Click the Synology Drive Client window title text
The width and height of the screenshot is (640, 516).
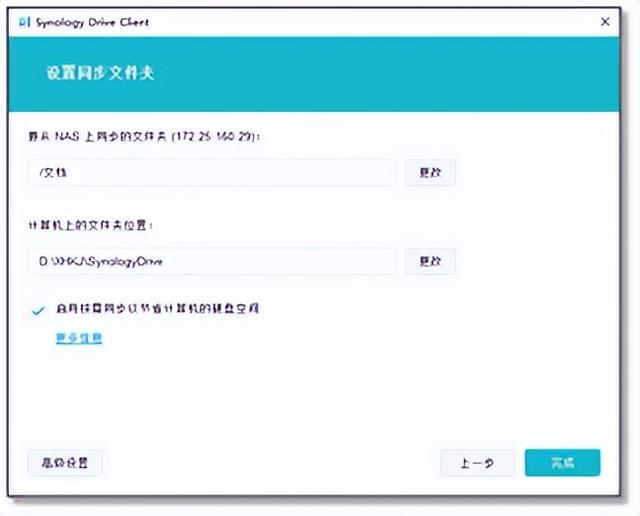click(92, 22)
